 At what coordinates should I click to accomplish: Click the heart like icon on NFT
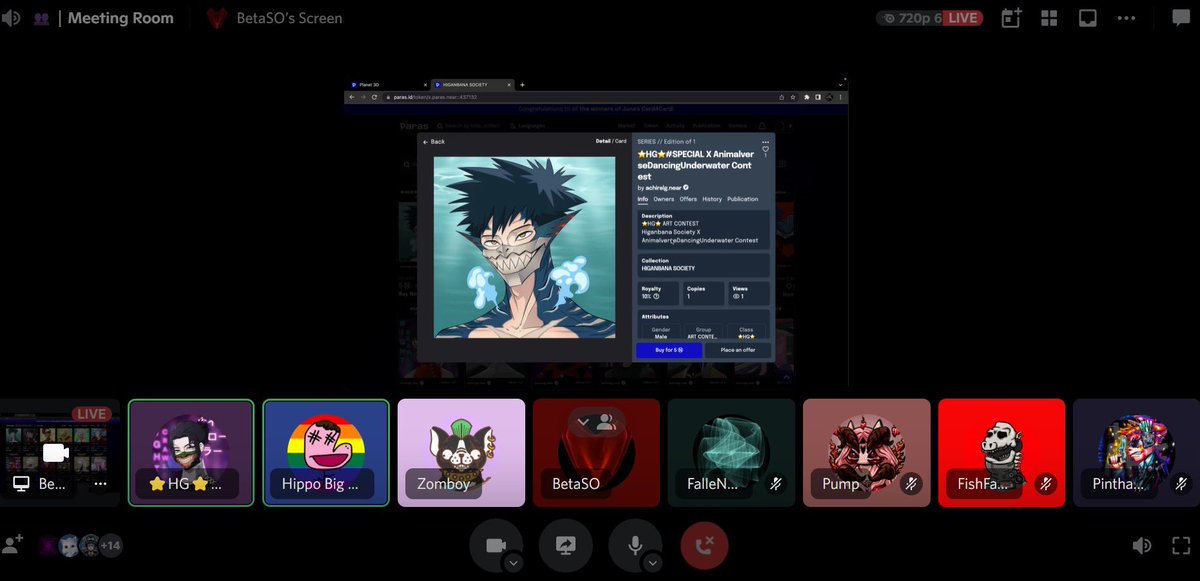tap(766, 150)
